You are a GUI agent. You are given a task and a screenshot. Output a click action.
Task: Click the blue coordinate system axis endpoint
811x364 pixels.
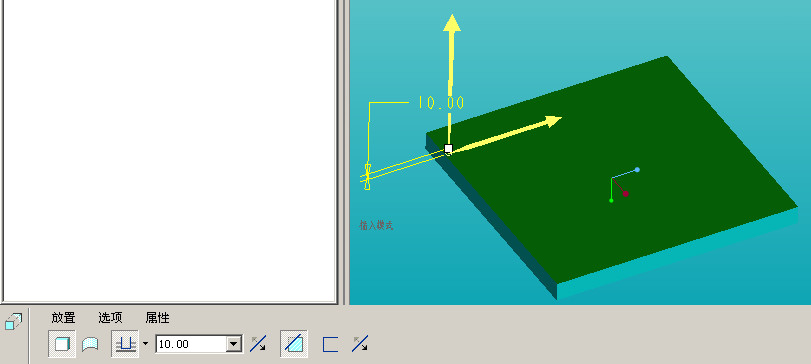[x=637, y=170]
